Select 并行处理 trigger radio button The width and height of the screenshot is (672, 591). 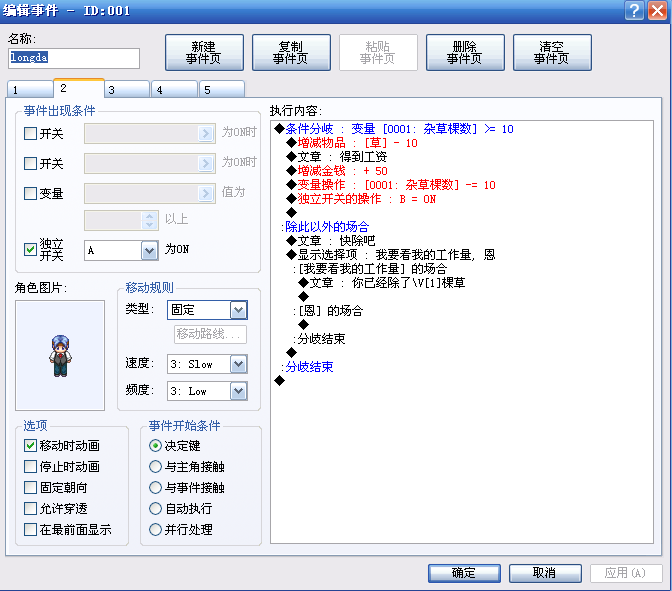[x=155, y=529]
